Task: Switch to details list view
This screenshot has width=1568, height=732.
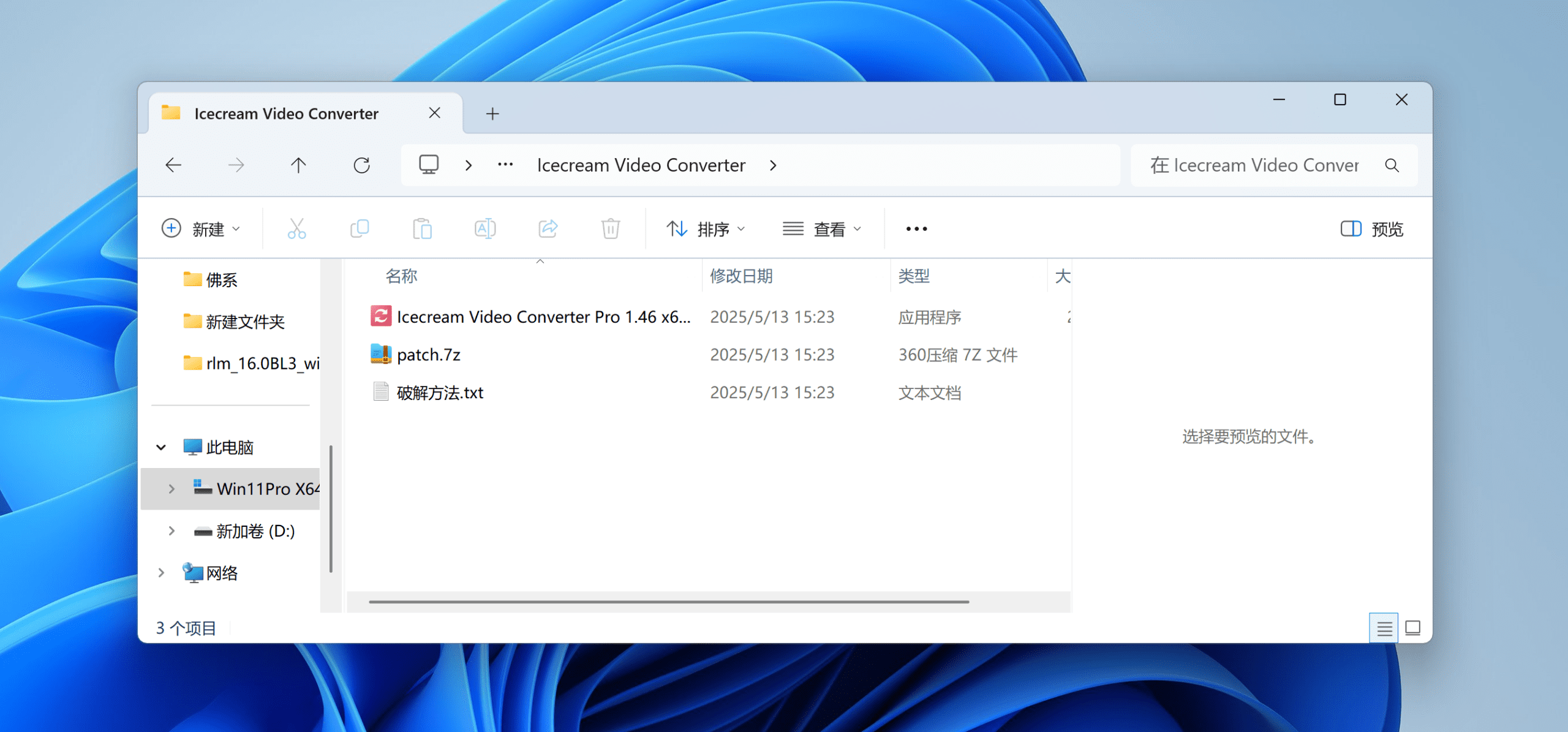Action: click(1384, 628)
